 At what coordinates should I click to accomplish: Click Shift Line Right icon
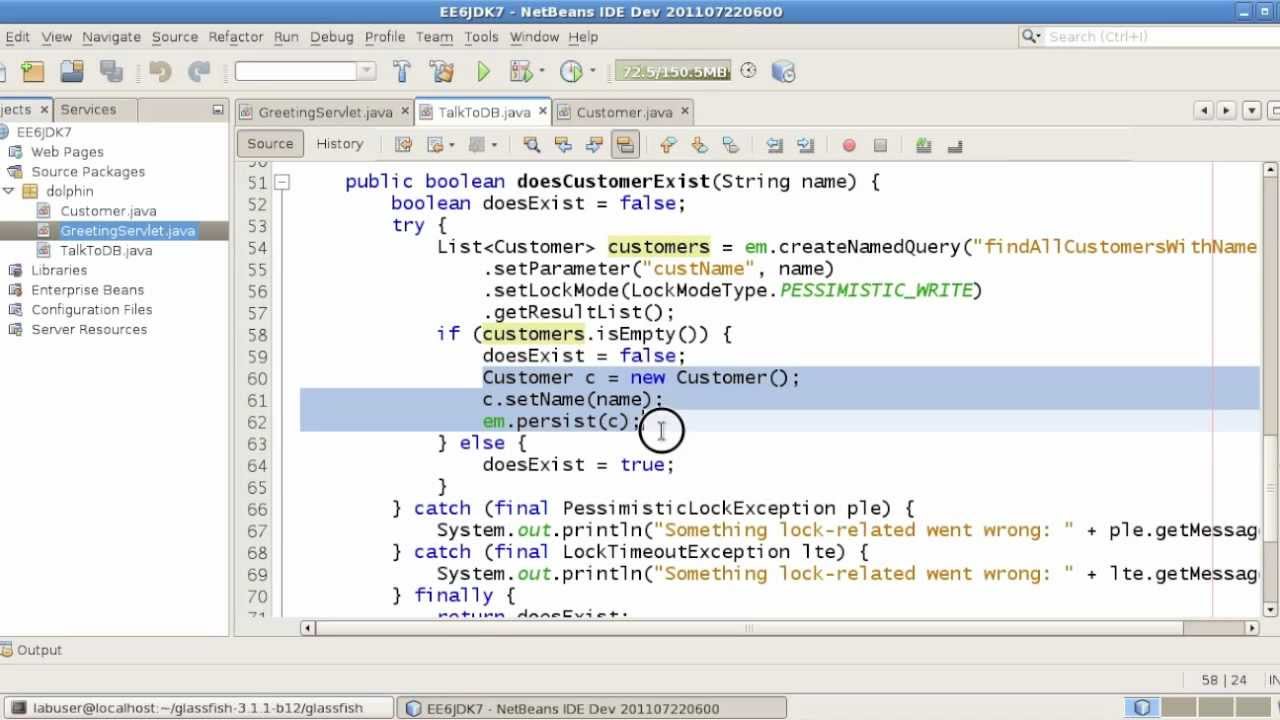pyautogui.click(x=805, y=145)
